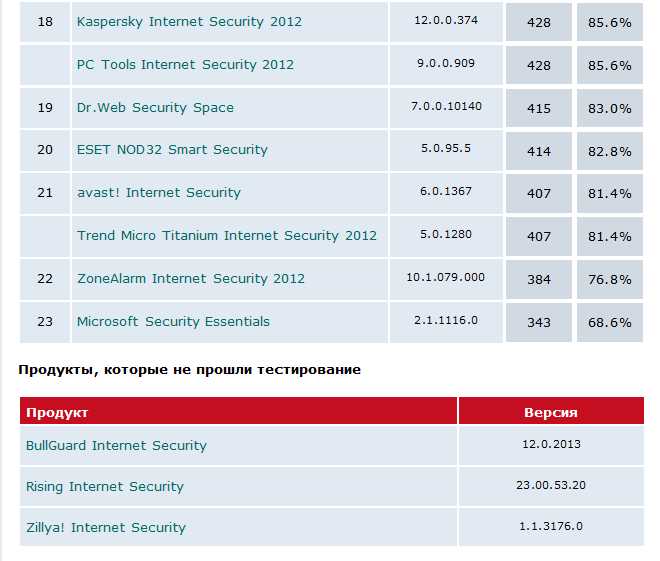The height and width of the screenshot is (561, 660).
Task: Open avast! Internet Security product link
Action: [159, 193]
